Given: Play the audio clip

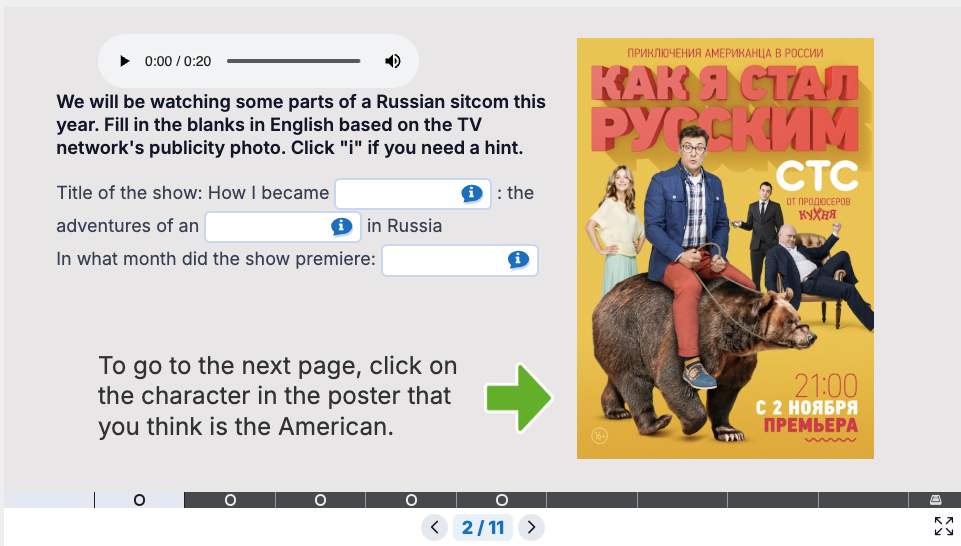Looking at the screenshot, I should (124, 61).
